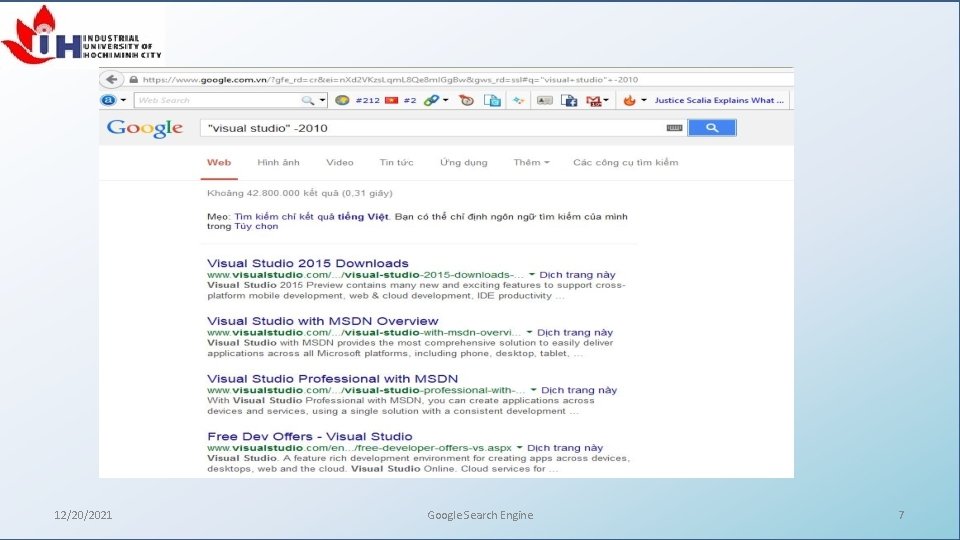Viewport: 960px width, 540px height.
Task: Click the Wayback clock icon in the toolbar
Action: coord(467,100)
